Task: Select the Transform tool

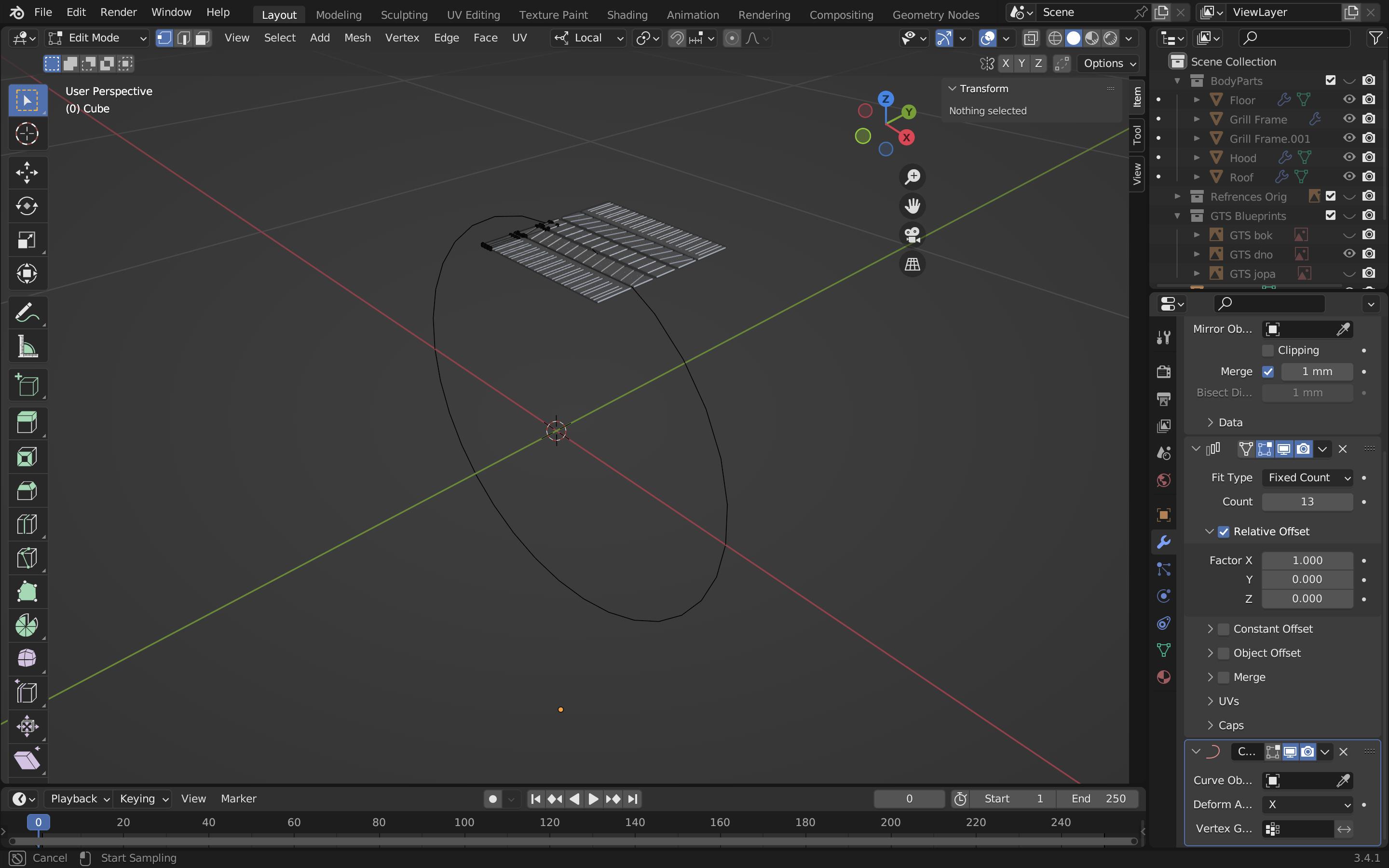Action: pos(27,274)
